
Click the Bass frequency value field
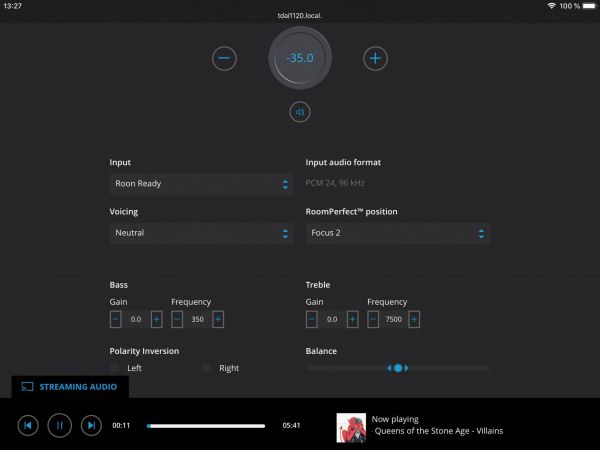(x=198, y=319)
